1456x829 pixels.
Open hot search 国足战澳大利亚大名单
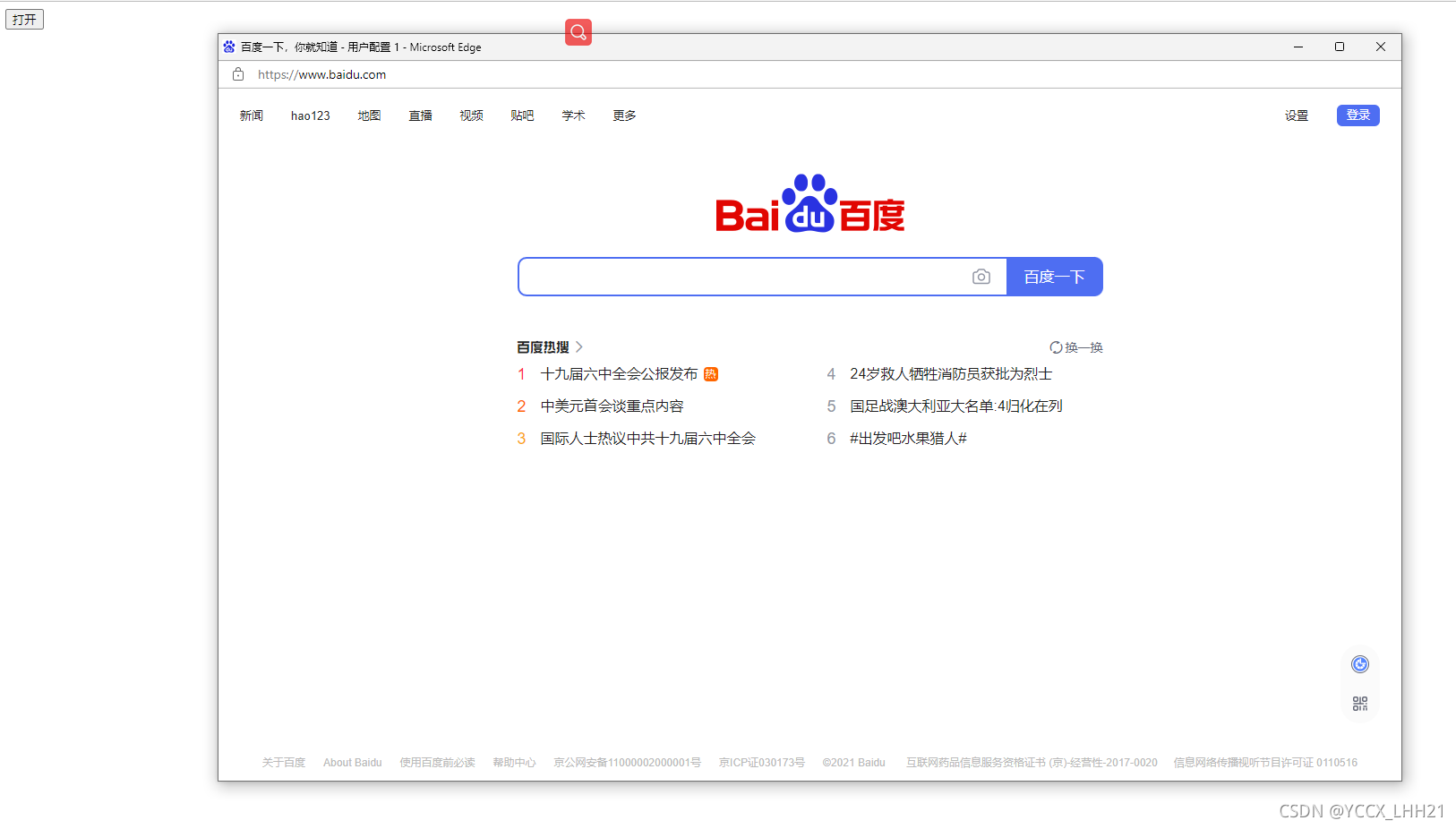point(955,406)
